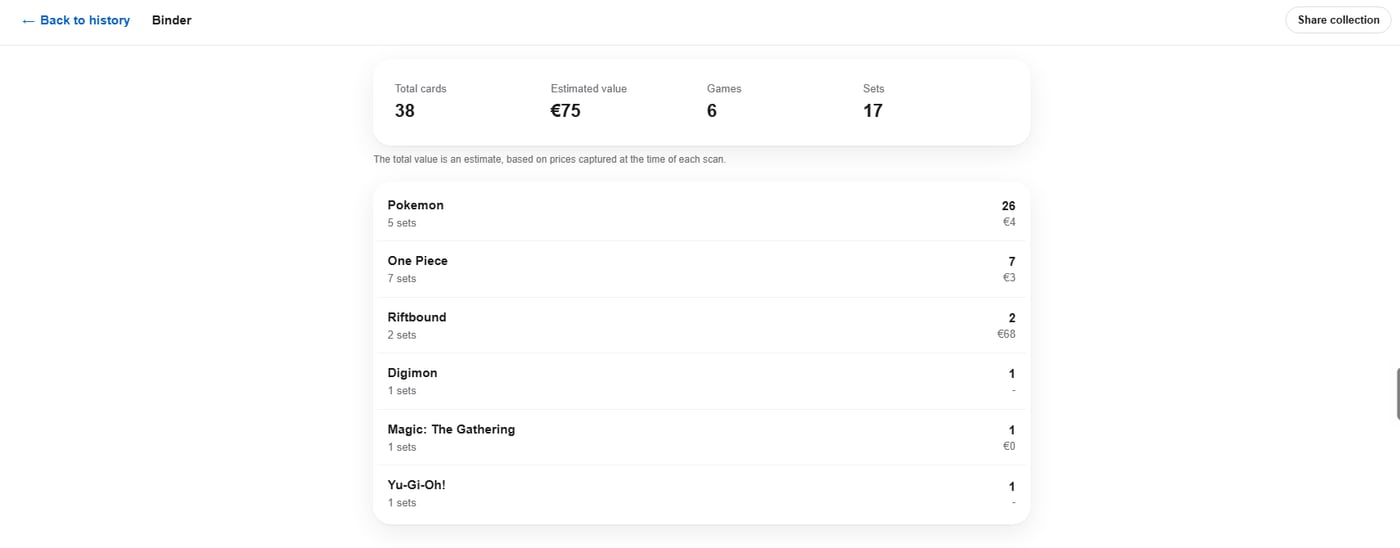Click the Total cards stat of 38
This screenshot has width=1400, height=548.
pos(421,101)
